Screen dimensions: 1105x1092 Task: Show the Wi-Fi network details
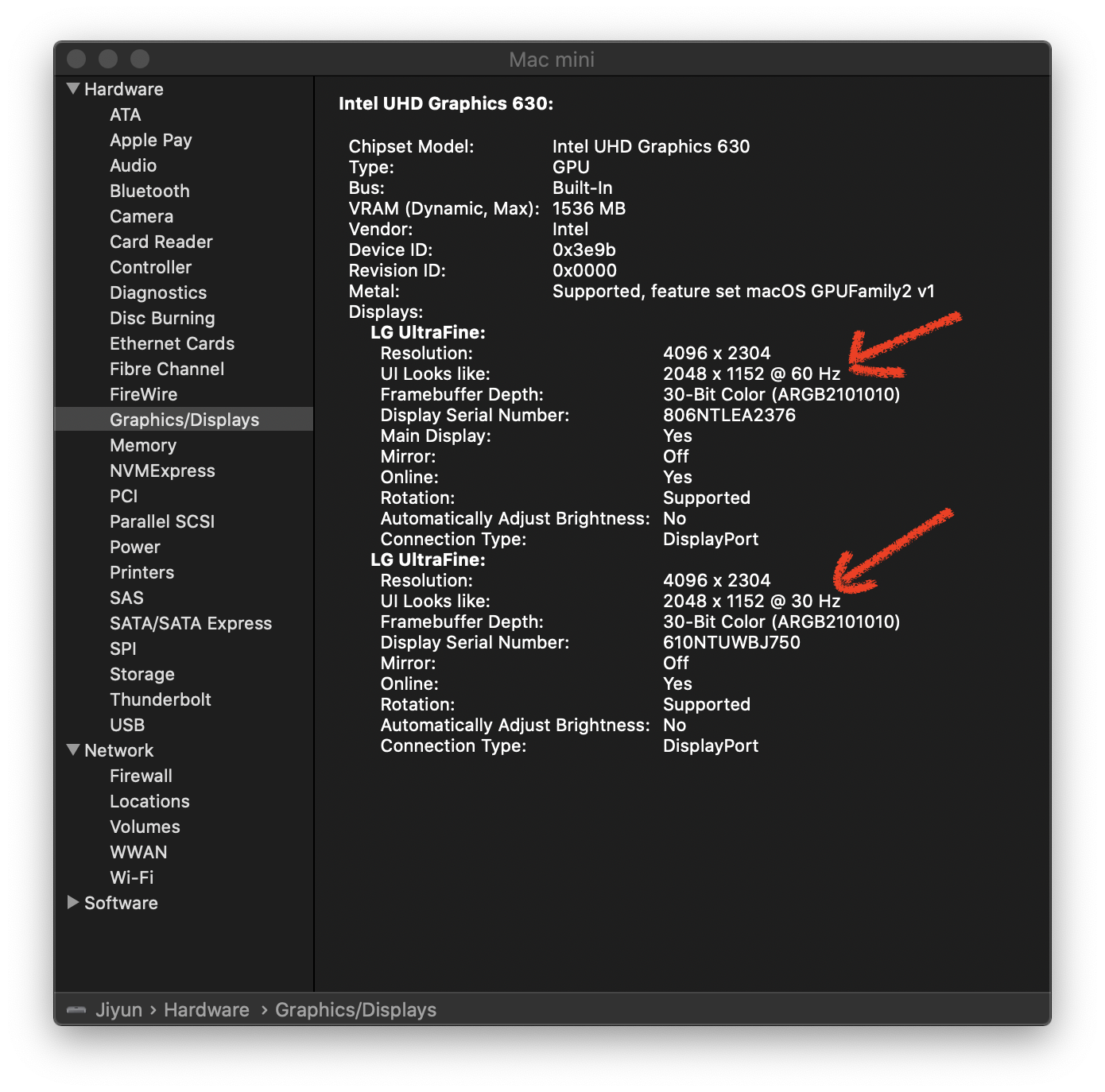click(x=131, y=877)
